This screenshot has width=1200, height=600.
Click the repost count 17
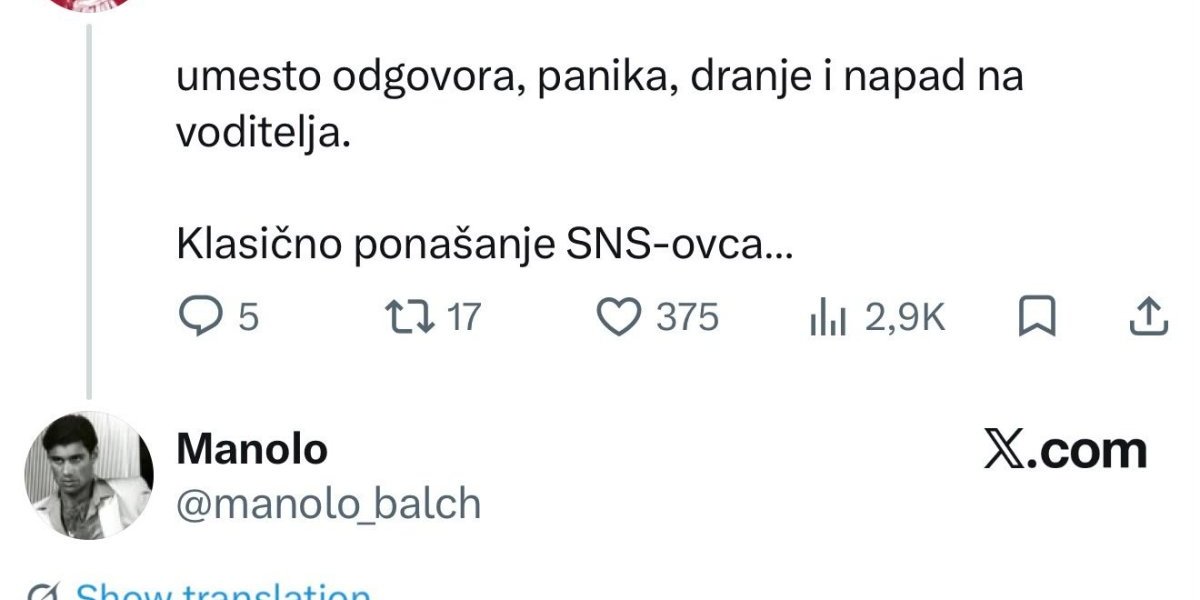coord(463,318)
